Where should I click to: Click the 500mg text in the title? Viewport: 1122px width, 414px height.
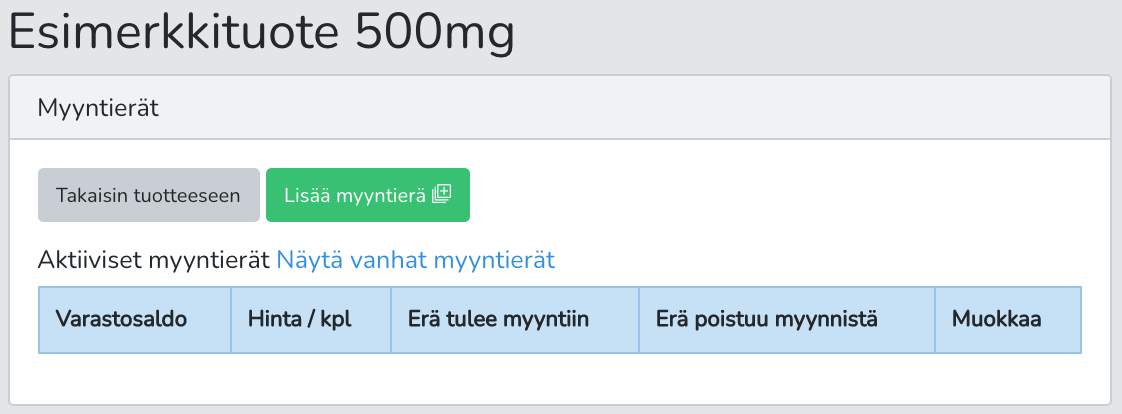(x=435, y=32)
